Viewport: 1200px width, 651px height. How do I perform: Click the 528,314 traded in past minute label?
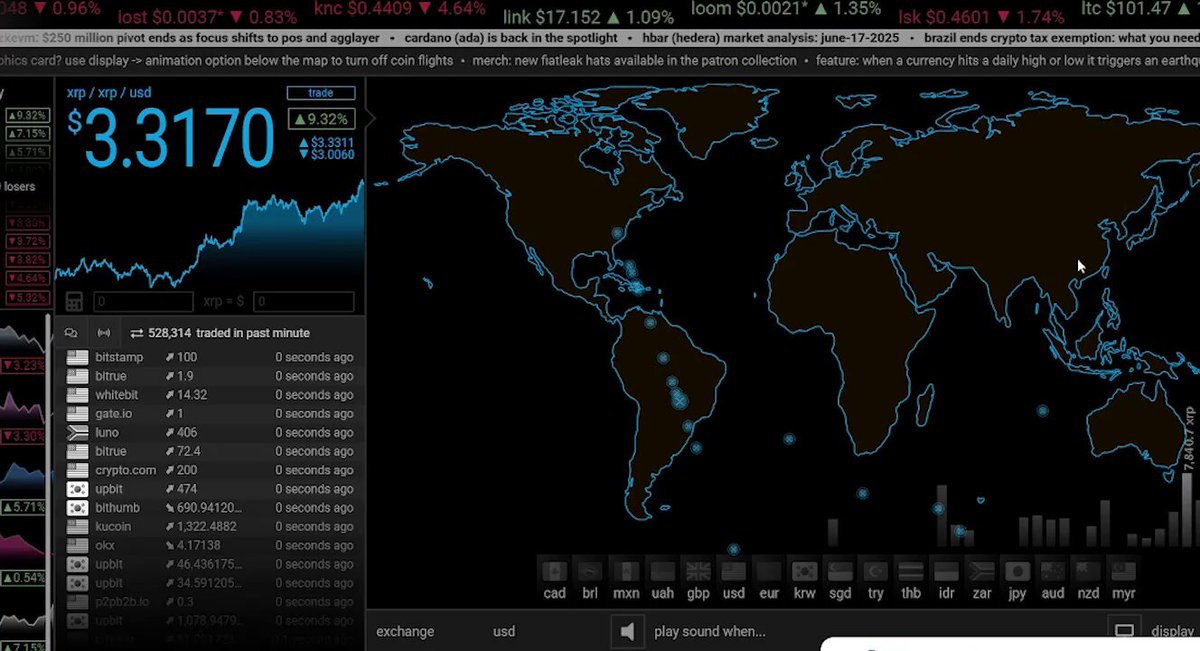coord(229,333)
